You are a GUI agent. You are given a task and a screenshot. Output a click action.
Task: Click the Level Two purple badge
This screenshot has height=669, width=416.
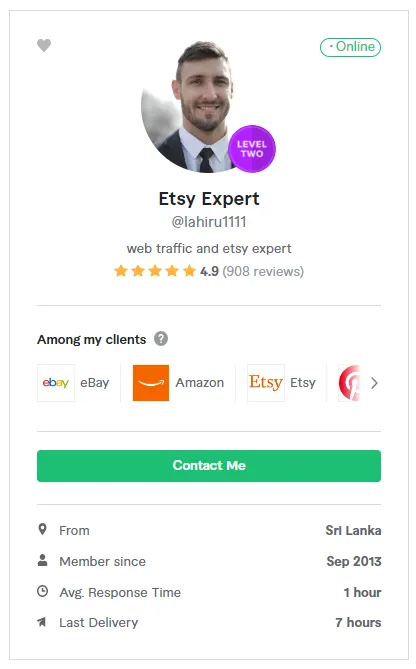click(x=252, y=149)
